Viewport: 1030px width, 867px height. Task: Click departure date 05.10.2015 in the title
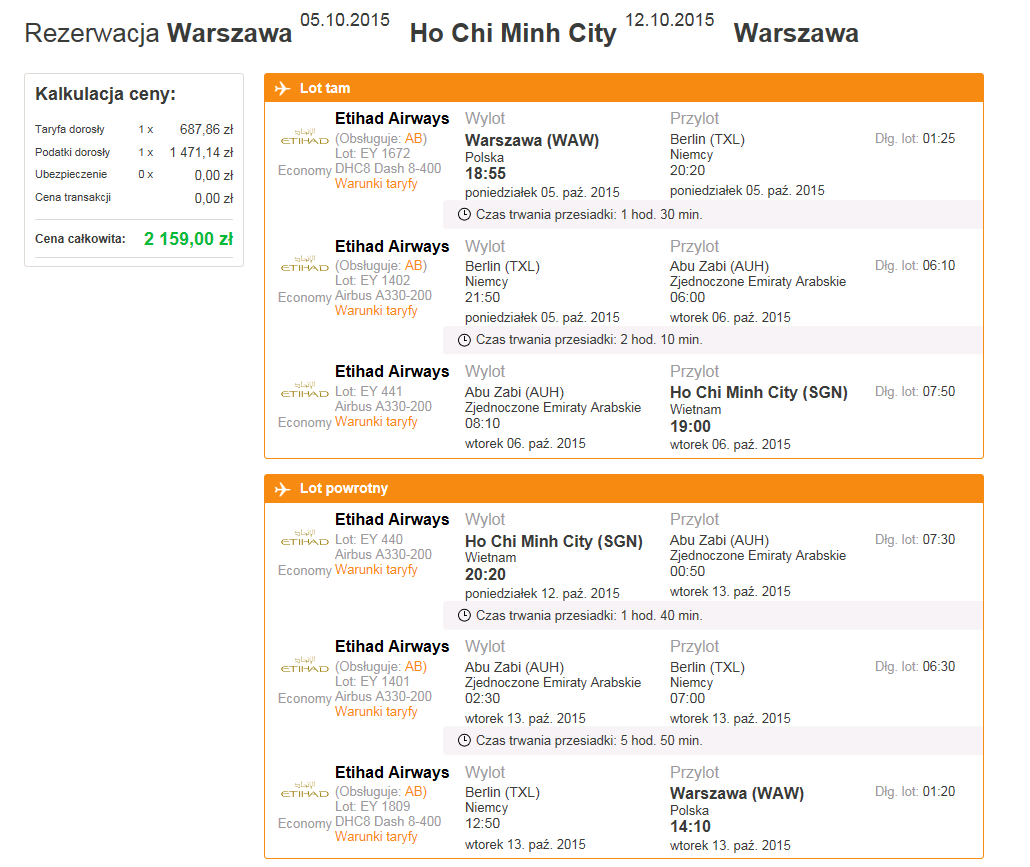tap(345, 20)
